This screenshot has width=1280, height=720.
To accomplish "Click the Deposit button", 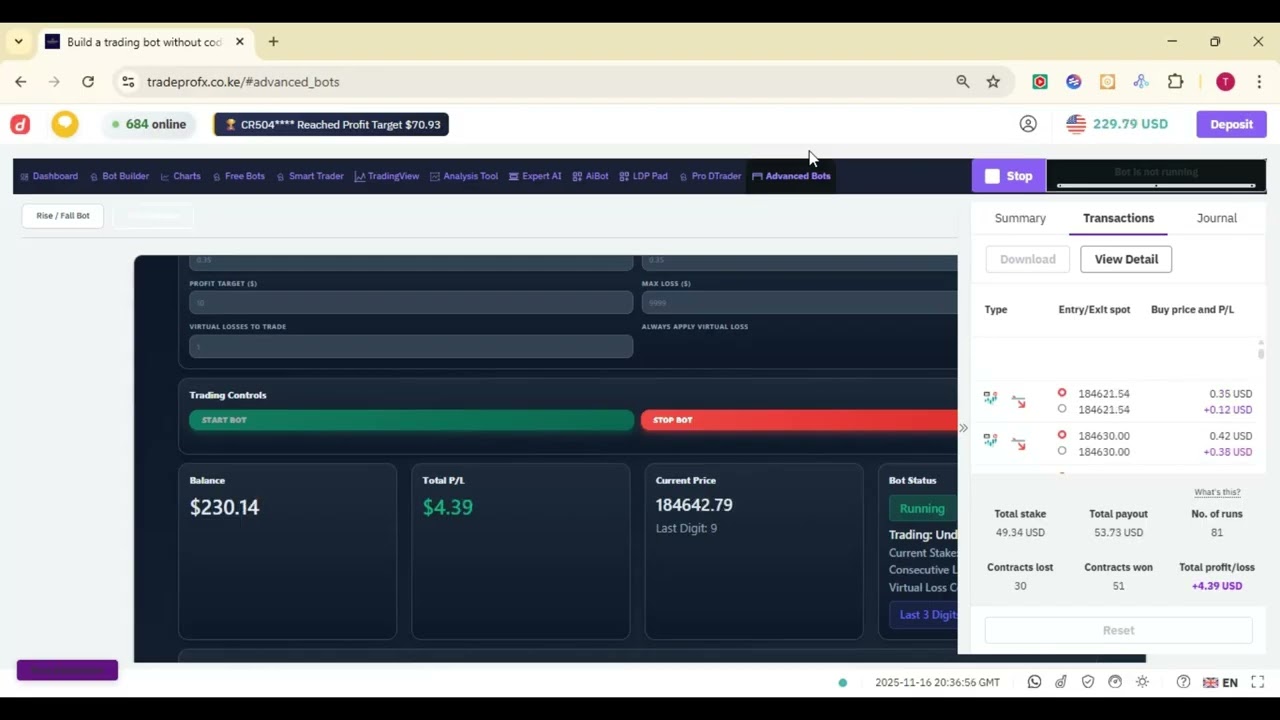I will [1231, 124].
